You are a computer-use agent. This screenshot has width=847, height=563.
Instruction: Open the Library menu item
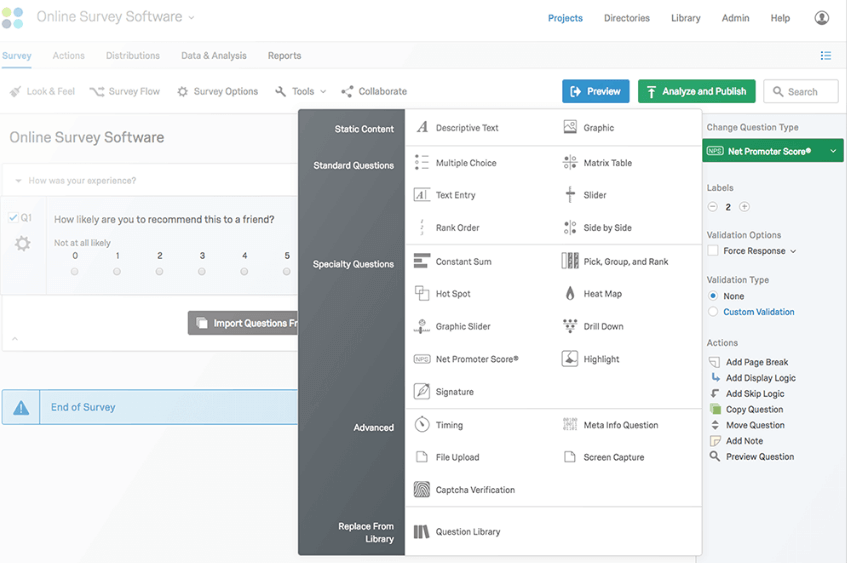click(x=685, y=18)
